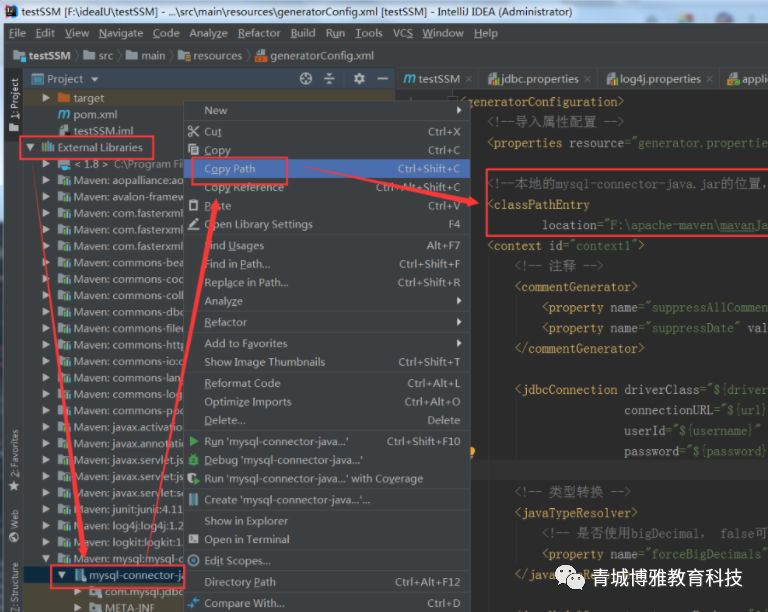
Task: Choose Add to Favorites entry
Action: [x=327, y=343]
